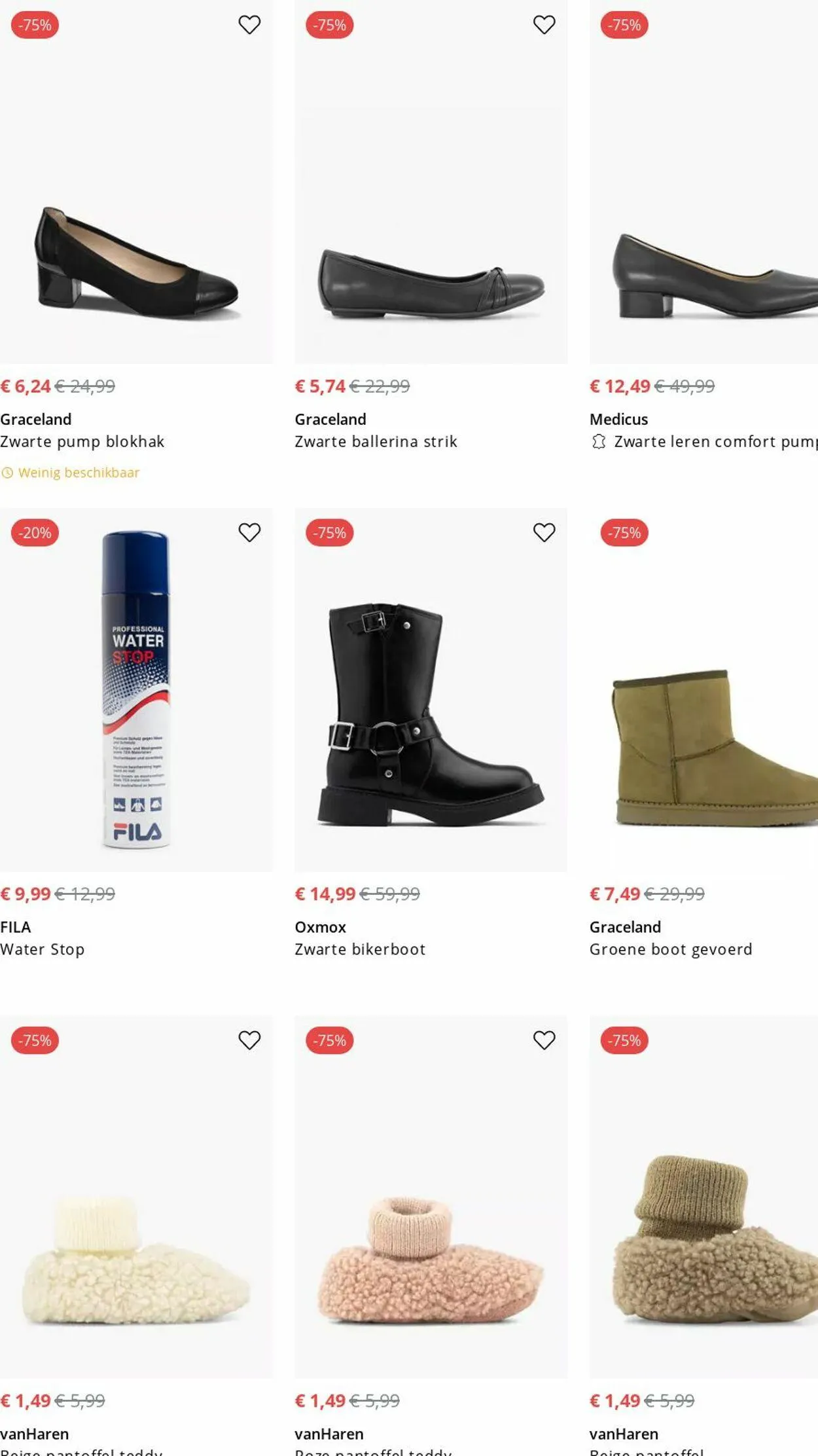Tap heart on pink teddy slipper

point(544,1040)
